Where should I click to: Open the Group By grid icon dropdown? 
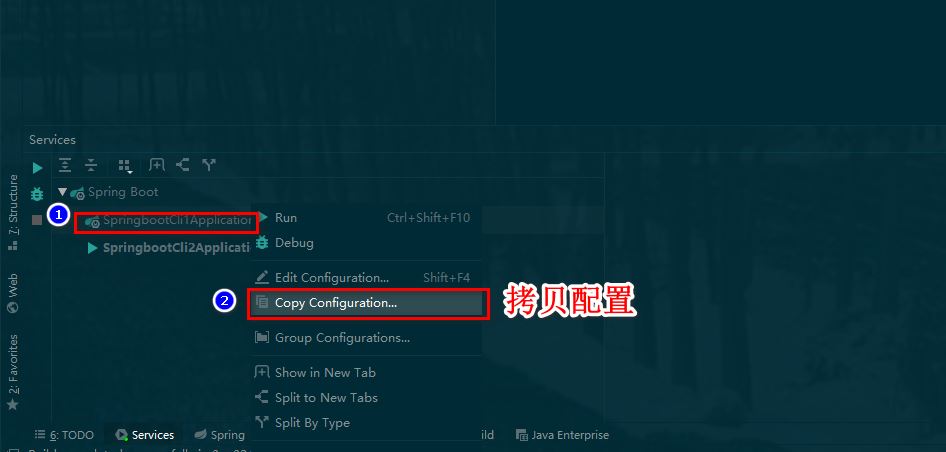(x=125, y=165)
